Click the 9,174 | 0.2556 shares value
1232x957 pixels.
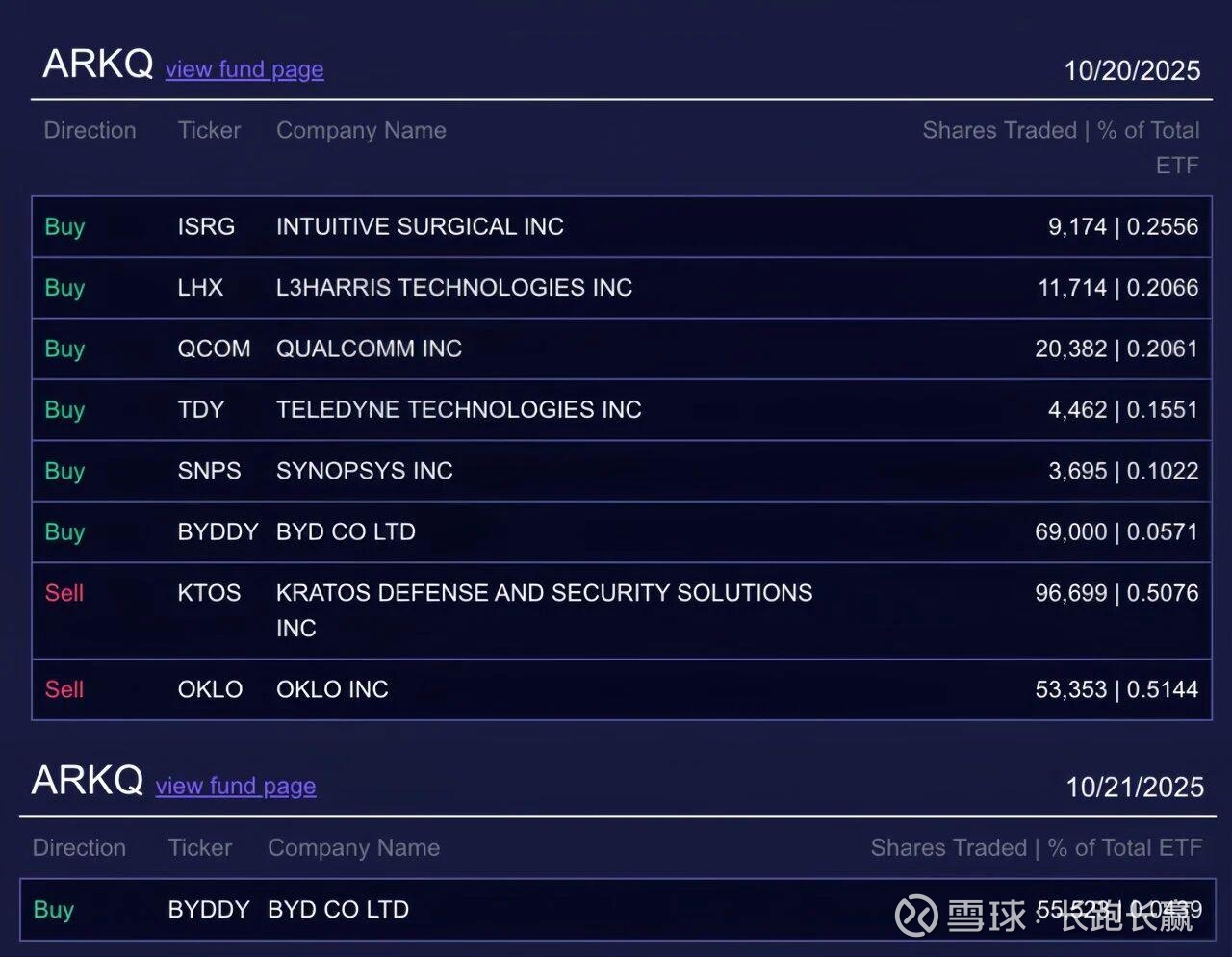[1123, 226]
